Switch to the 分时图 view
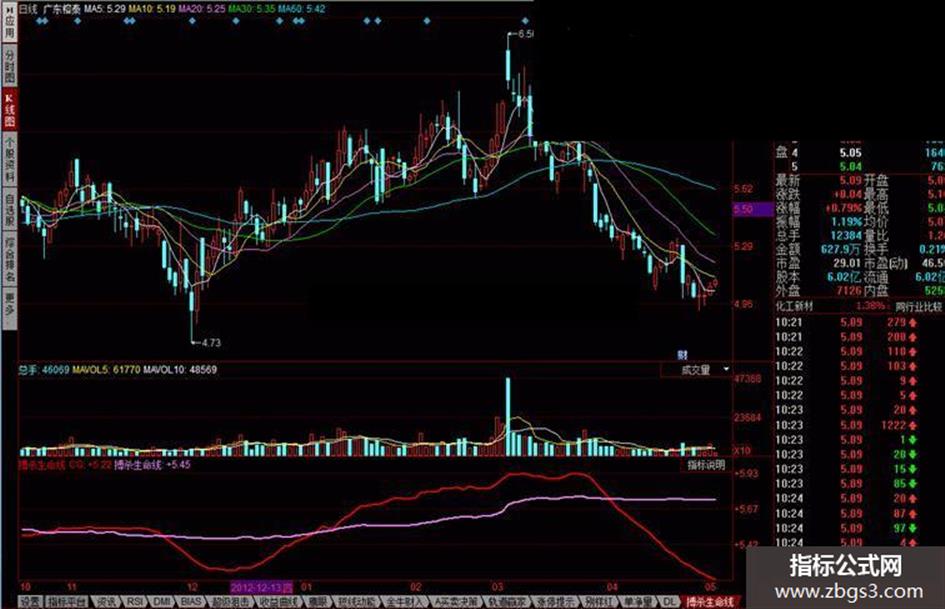The height and width of the screenshot is (609, 945). (9, 67)
